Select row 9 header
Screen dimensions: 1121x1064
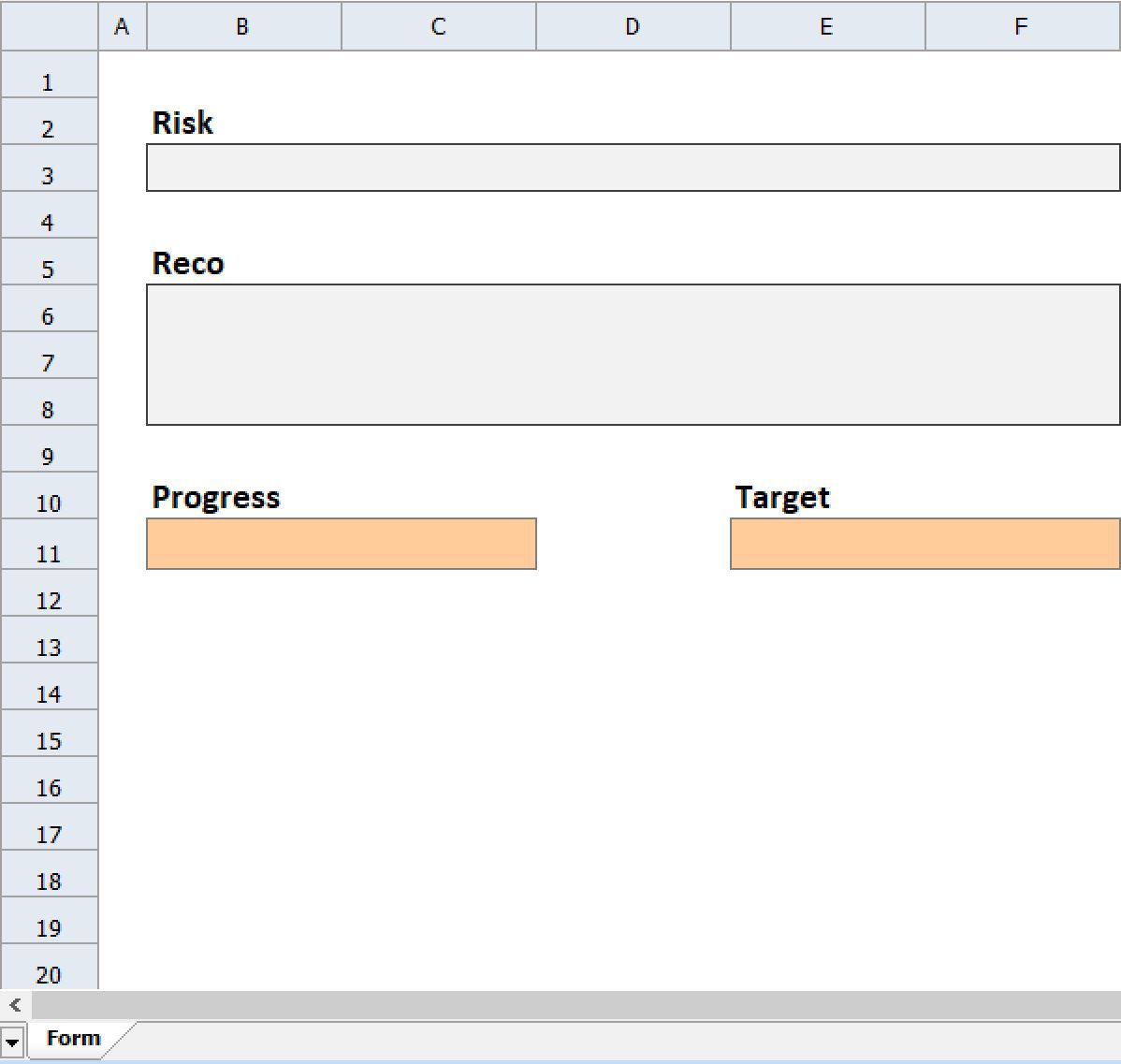point(49,448)
